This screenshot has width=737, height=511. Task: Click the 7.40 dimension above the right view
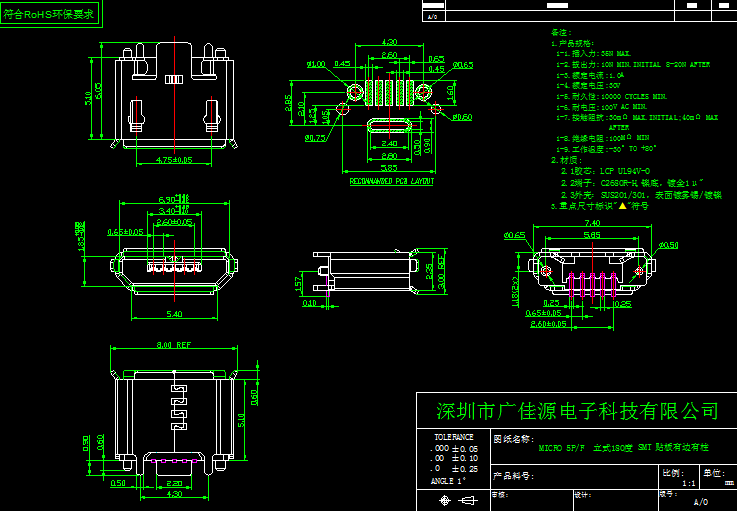click(591, 223)
